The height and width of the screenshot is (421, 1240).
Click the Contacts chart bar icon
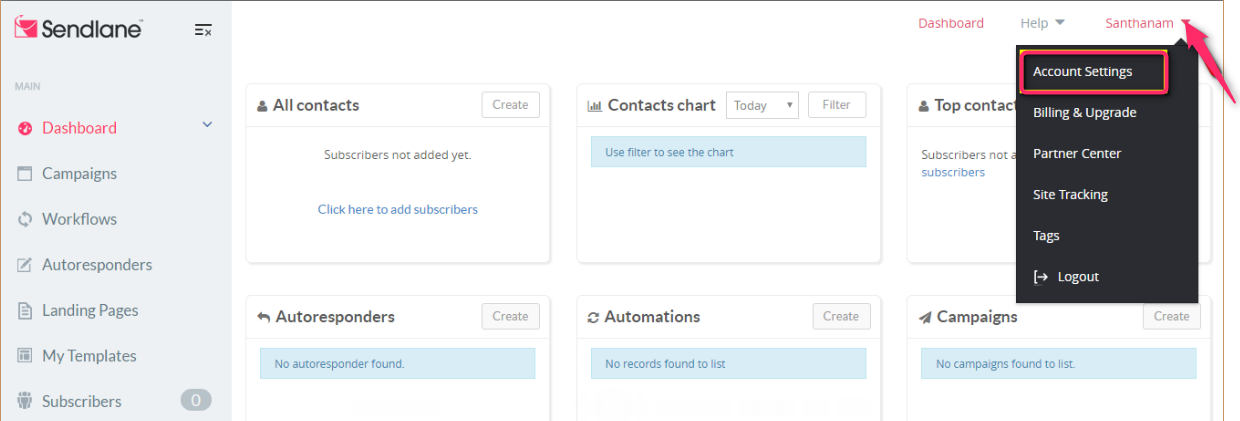pyautogui.click(x=594, y=106)
